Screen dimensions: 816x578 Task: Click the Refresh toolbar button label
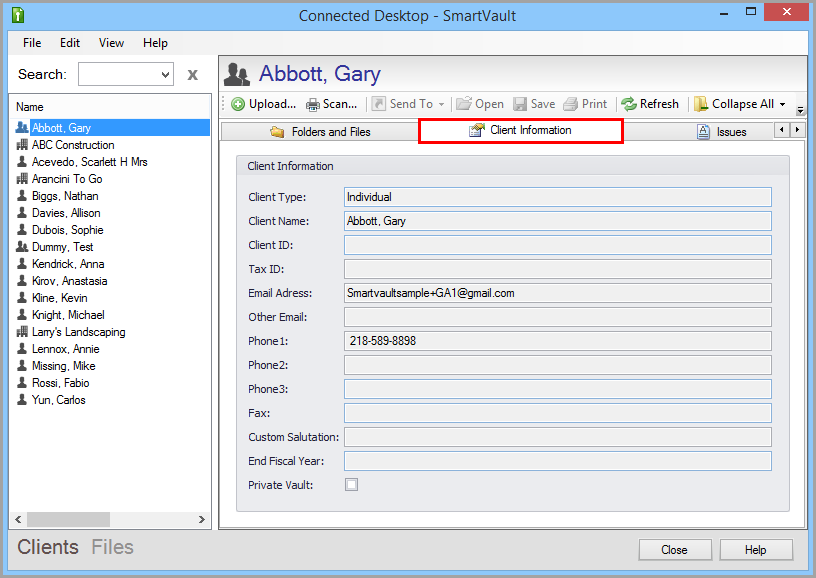tap(659, 104)
